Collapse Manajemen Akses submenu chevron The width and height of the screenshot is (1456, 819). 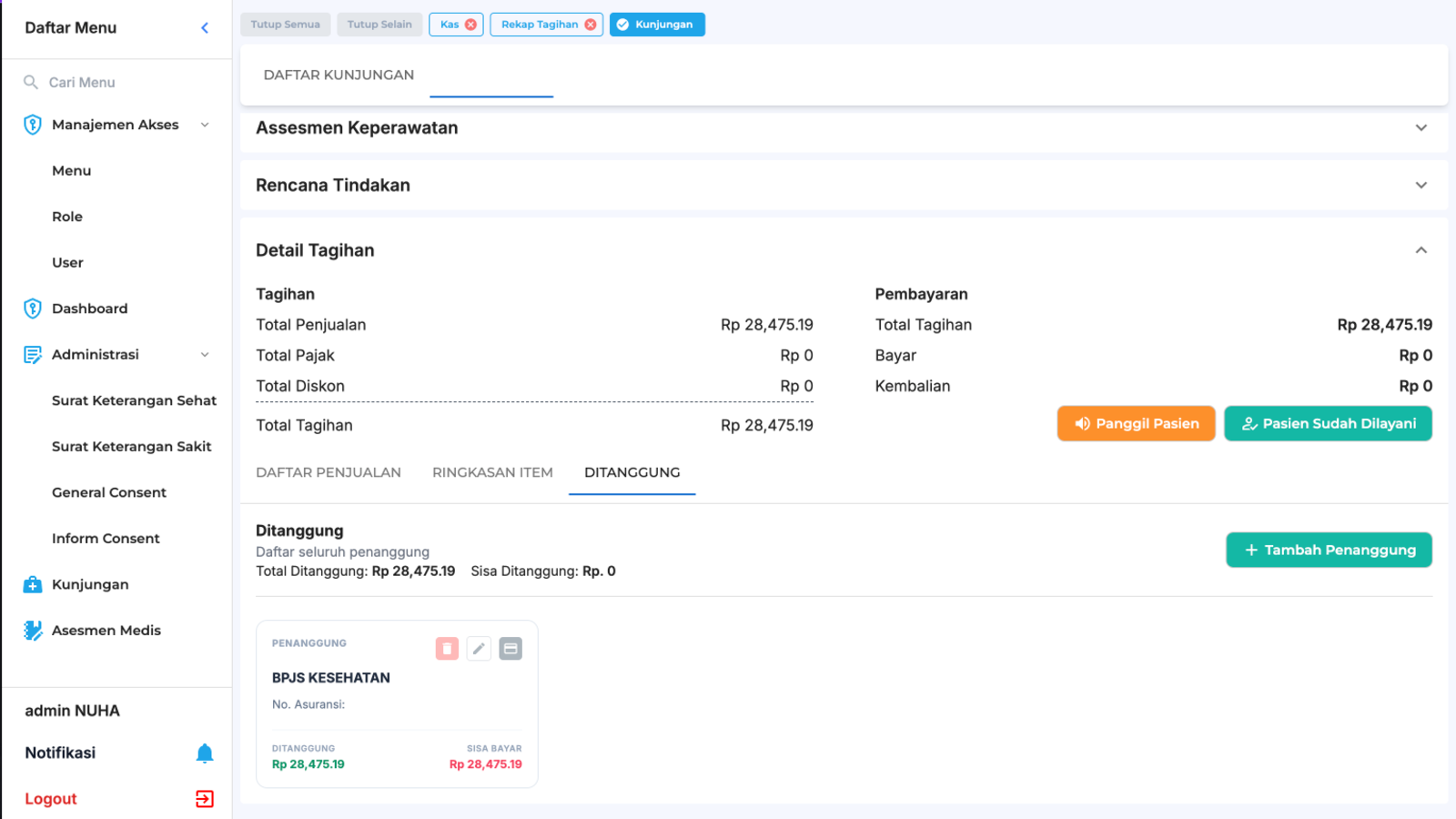point(205,125)
